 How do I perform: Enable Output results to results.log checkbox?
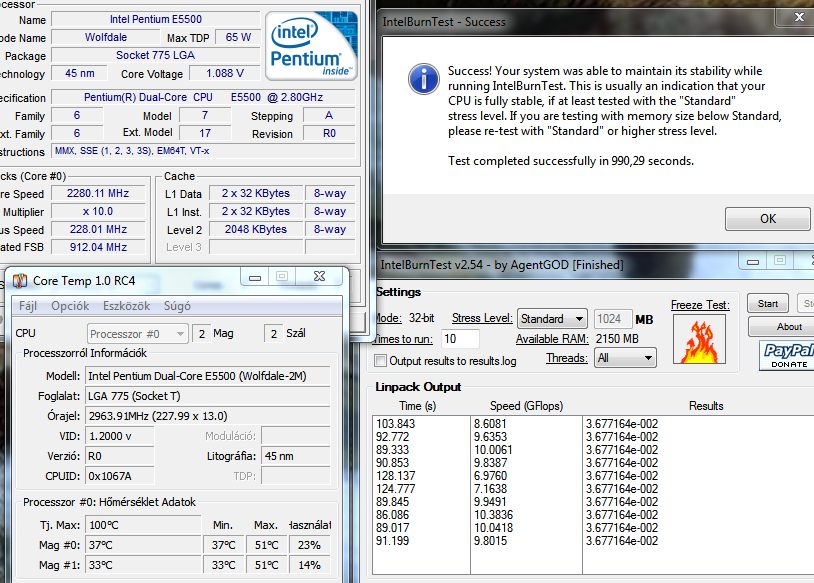point(381,360)
